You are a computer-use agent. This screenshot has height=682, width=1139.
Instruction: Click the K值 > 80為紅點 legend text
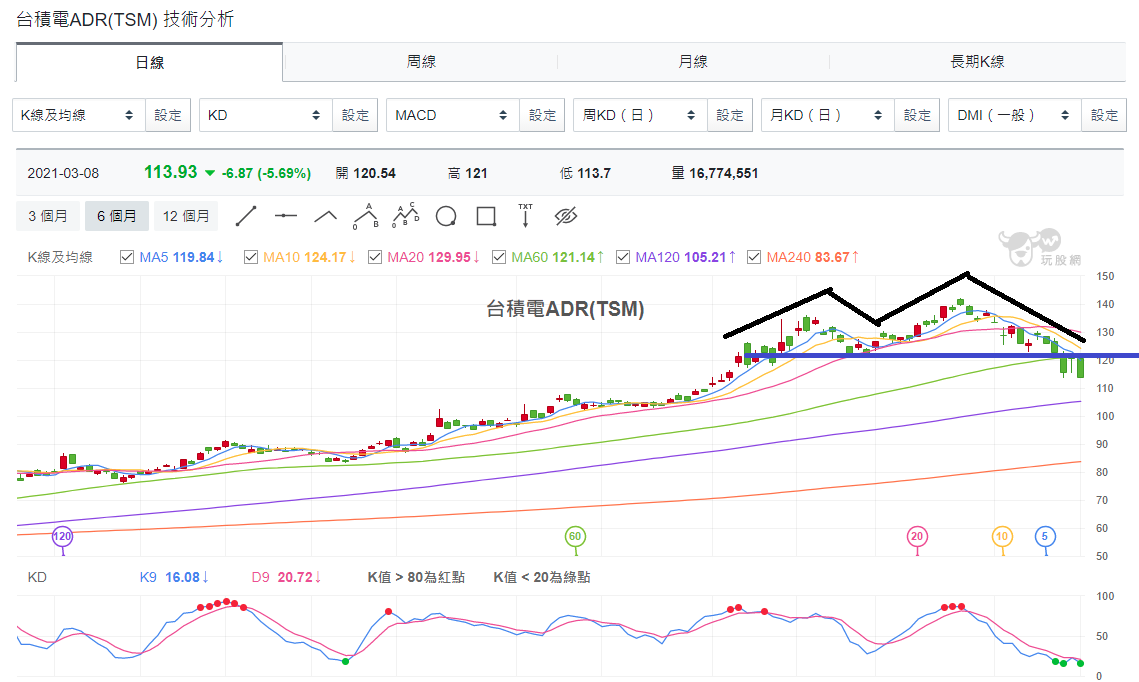click(416, 577)
